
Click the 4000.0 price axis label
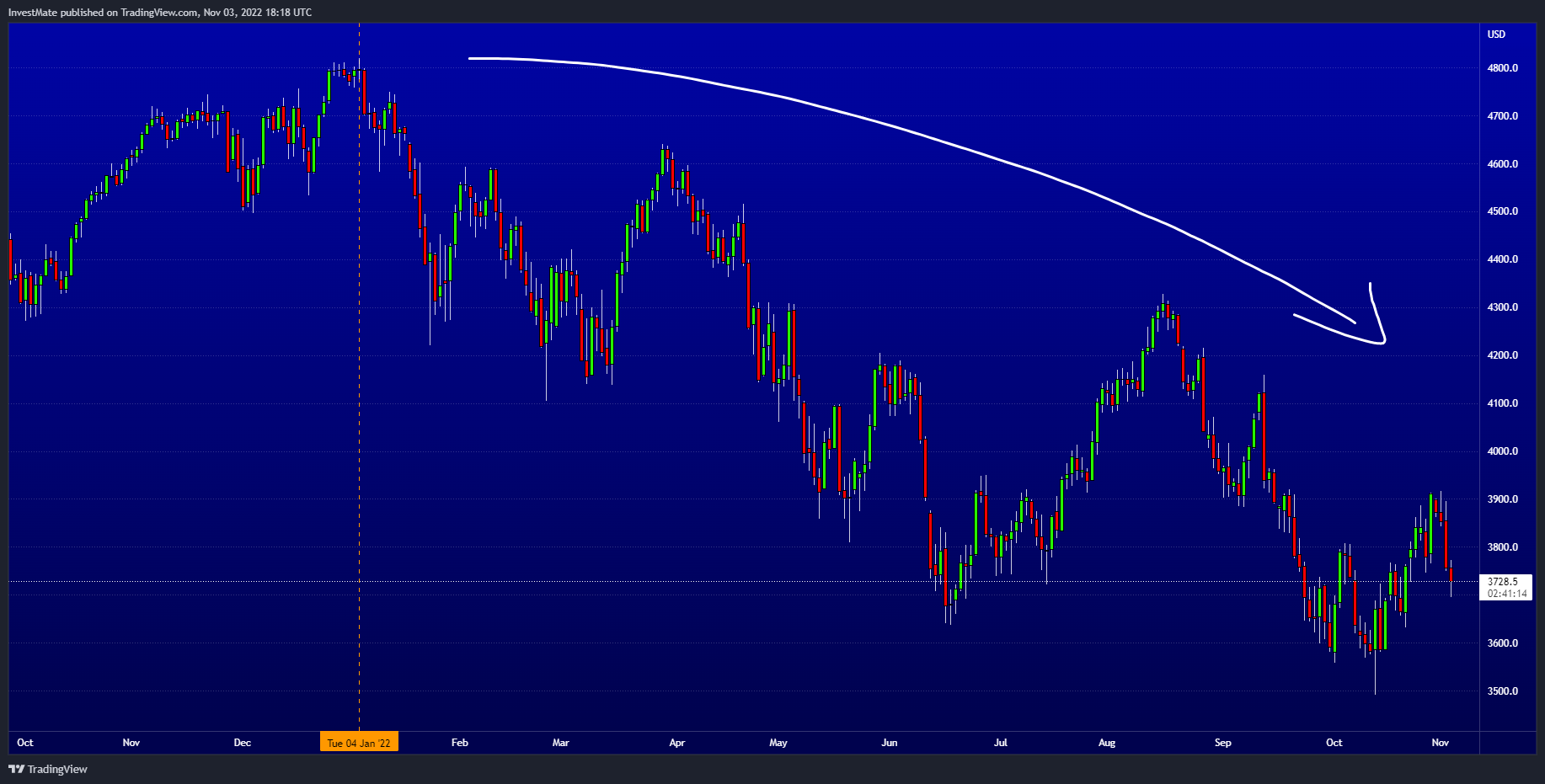(x=1503, y=451)
